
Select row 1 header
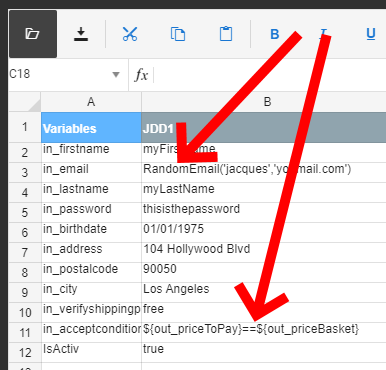point(25,127)
